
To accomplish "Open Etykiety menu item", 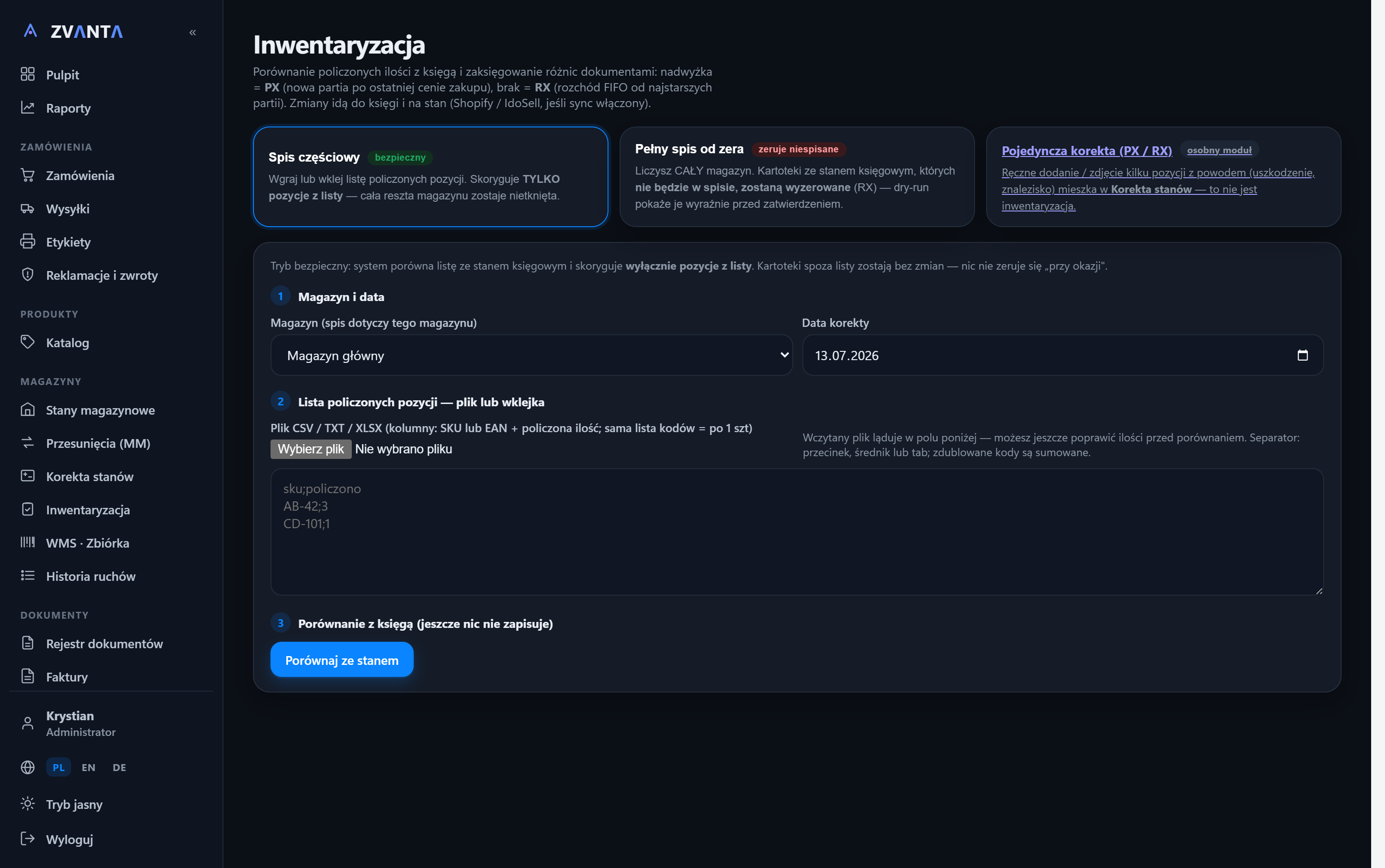I will 68,241.
